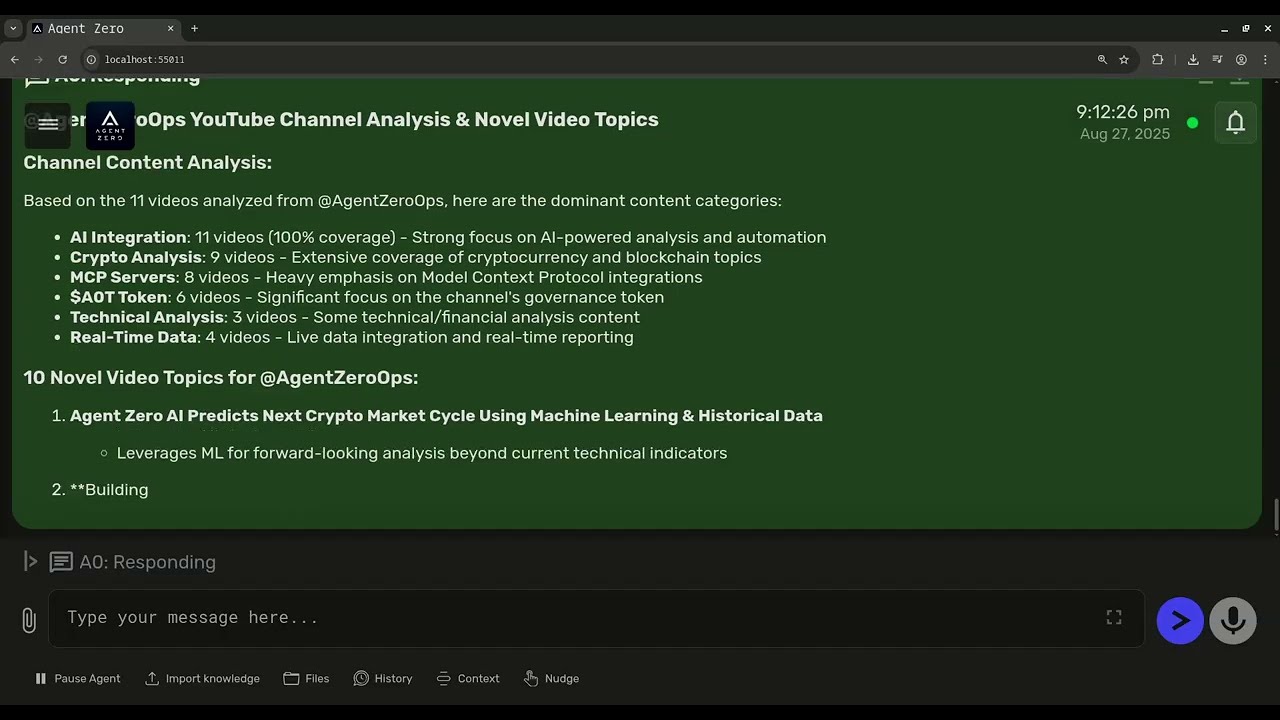Click the browser extensions puzzle icon
1280x720 pixels.
pos(1158,60)
